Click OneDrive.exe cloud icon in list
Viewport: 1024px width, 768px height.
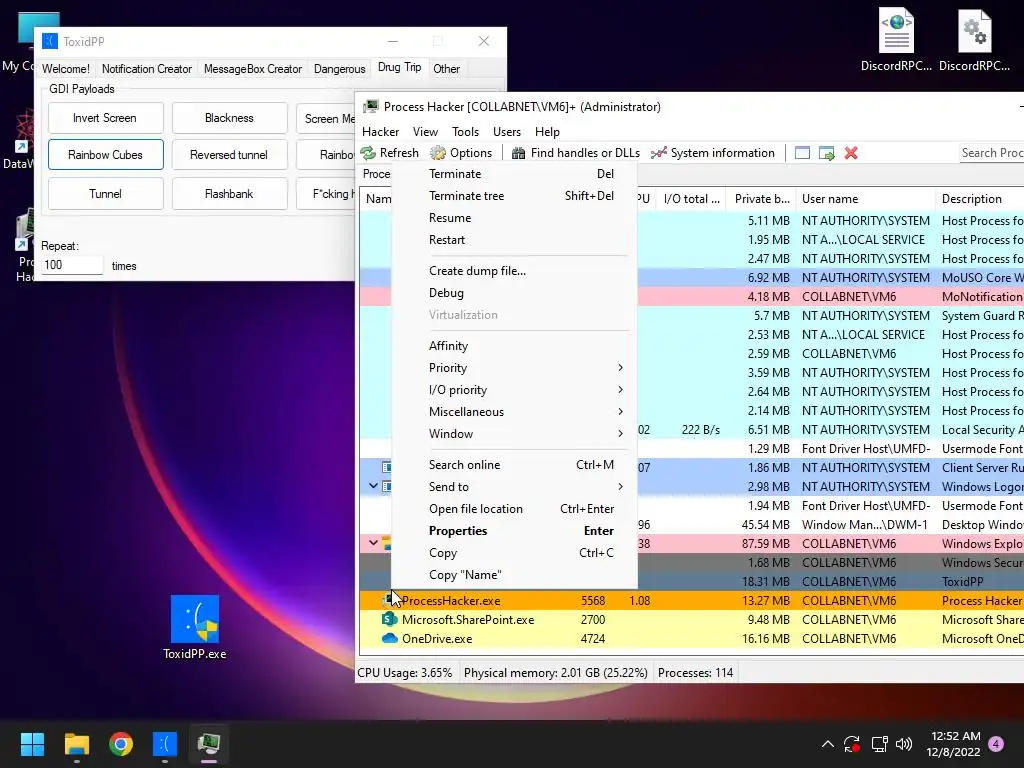coord(390,638)
